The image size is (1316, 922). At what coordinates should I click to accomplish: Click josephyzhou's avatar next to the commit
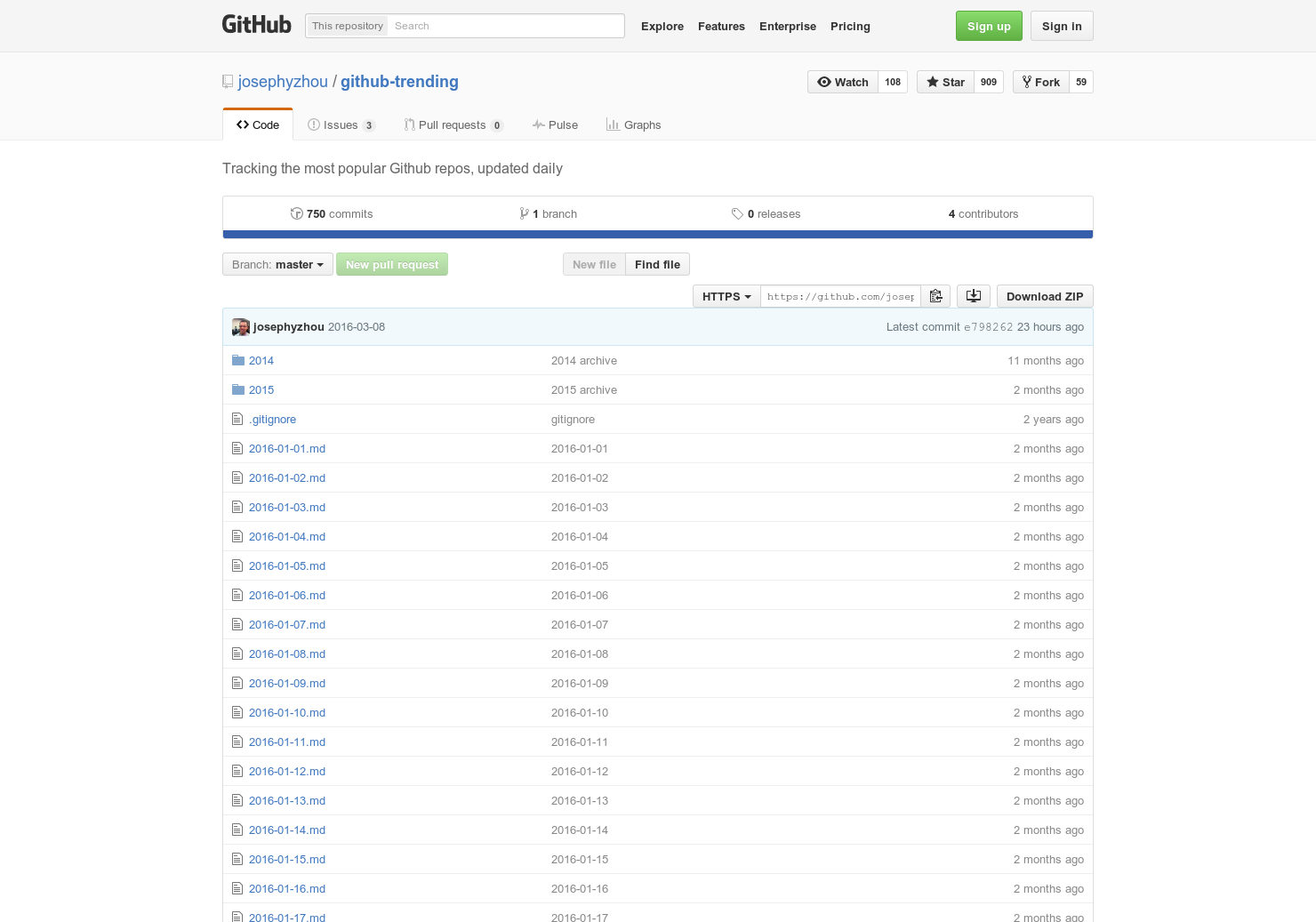click(x=240, y=326)
